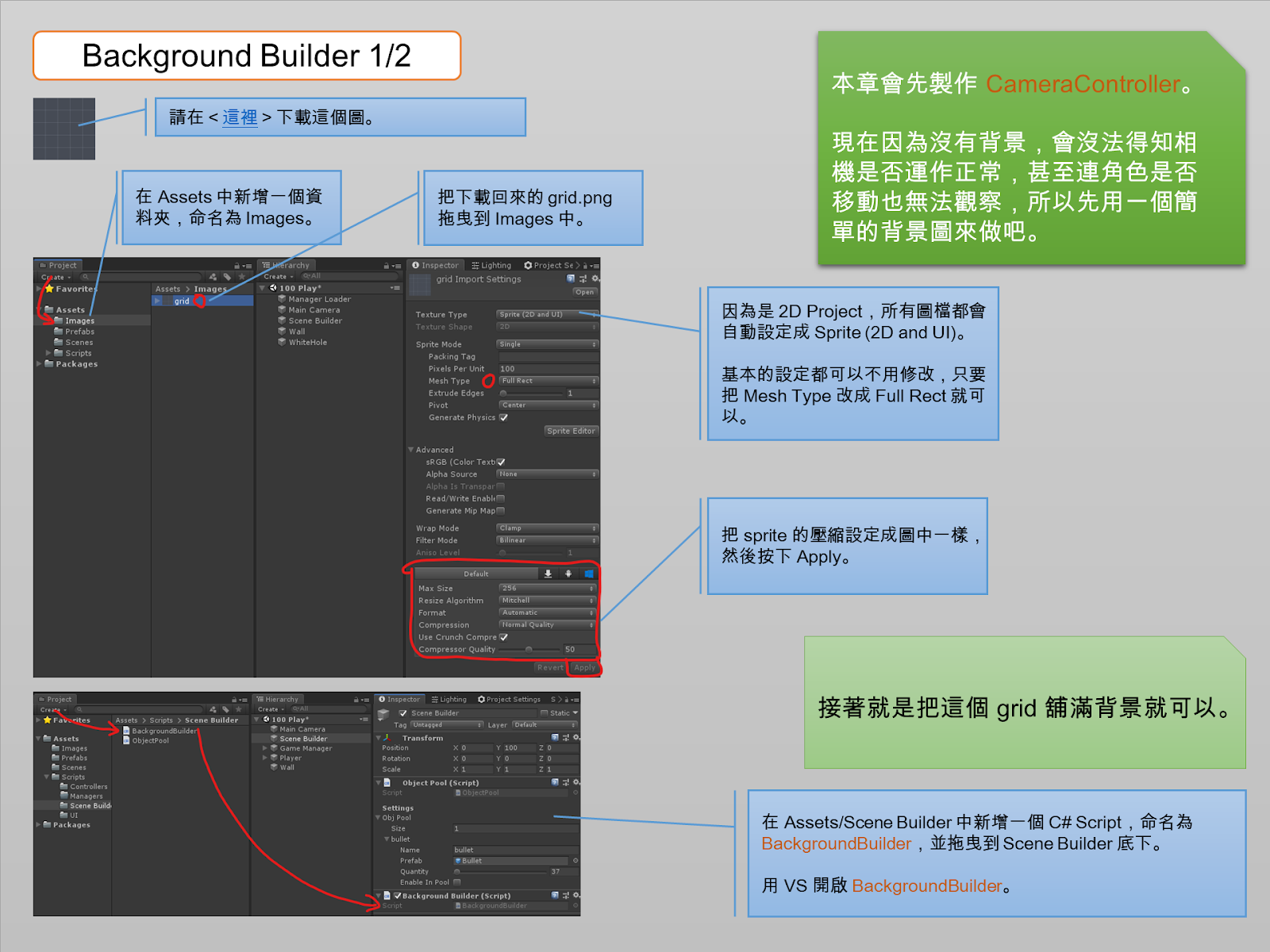
Task: Expand Game Manager in bottom Hierarchy
Action: [x=265, y=748]
